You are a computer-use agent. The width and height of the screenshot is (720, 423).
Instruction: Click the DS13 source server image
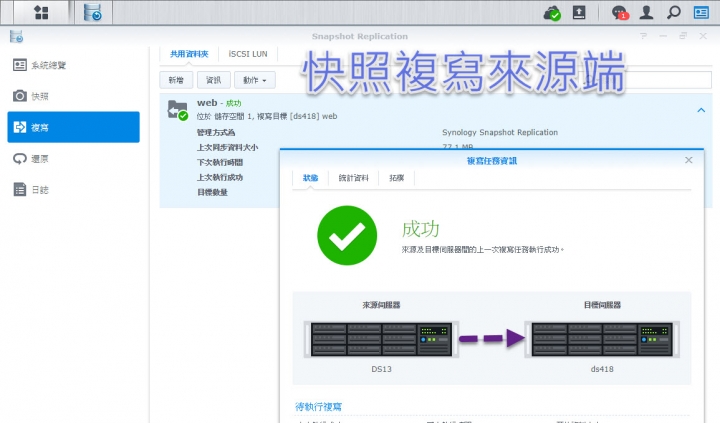(x=381, y=339)
